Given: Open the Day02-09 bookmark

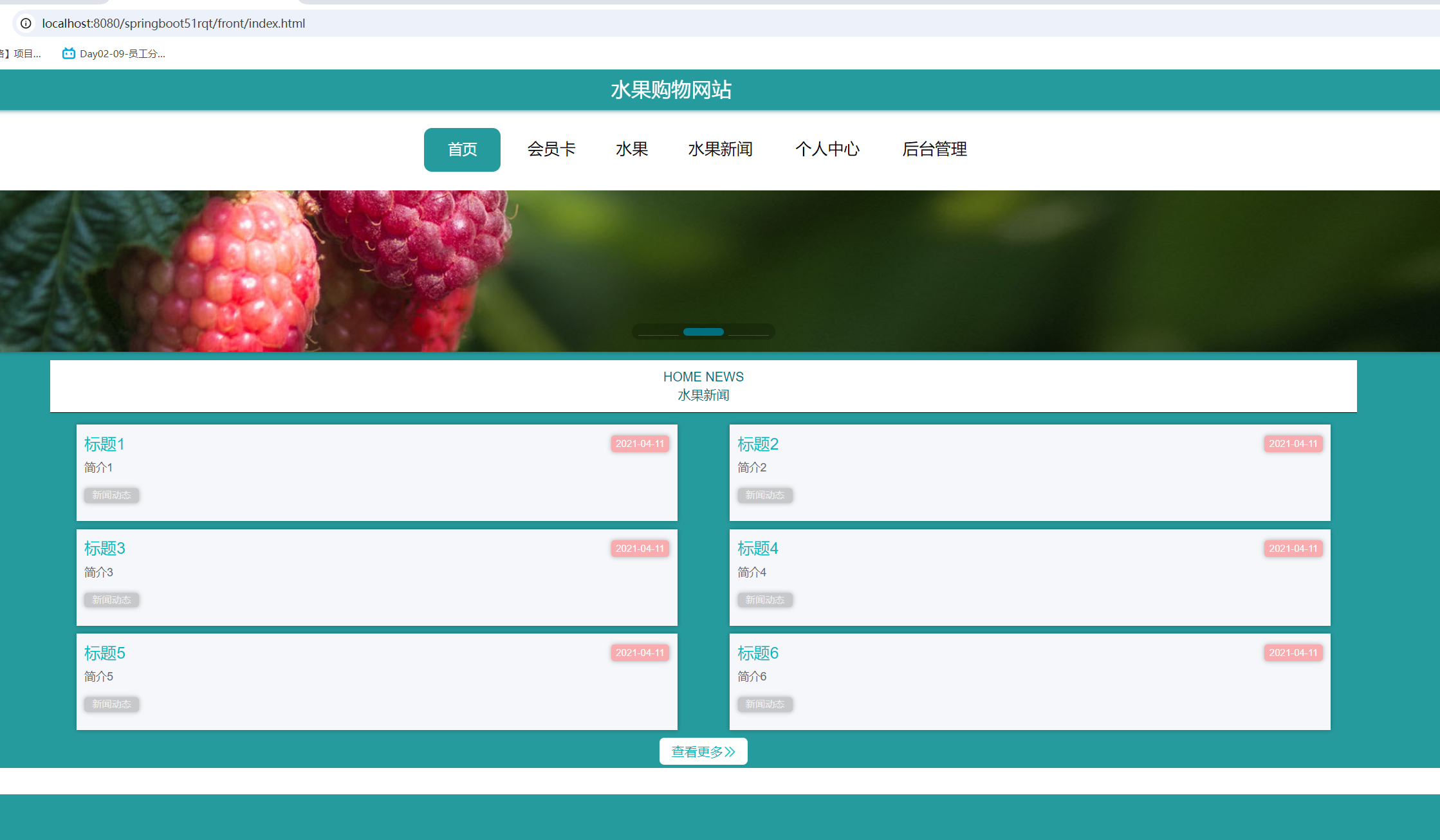Looking at the screenshot, I should (115, 53).
